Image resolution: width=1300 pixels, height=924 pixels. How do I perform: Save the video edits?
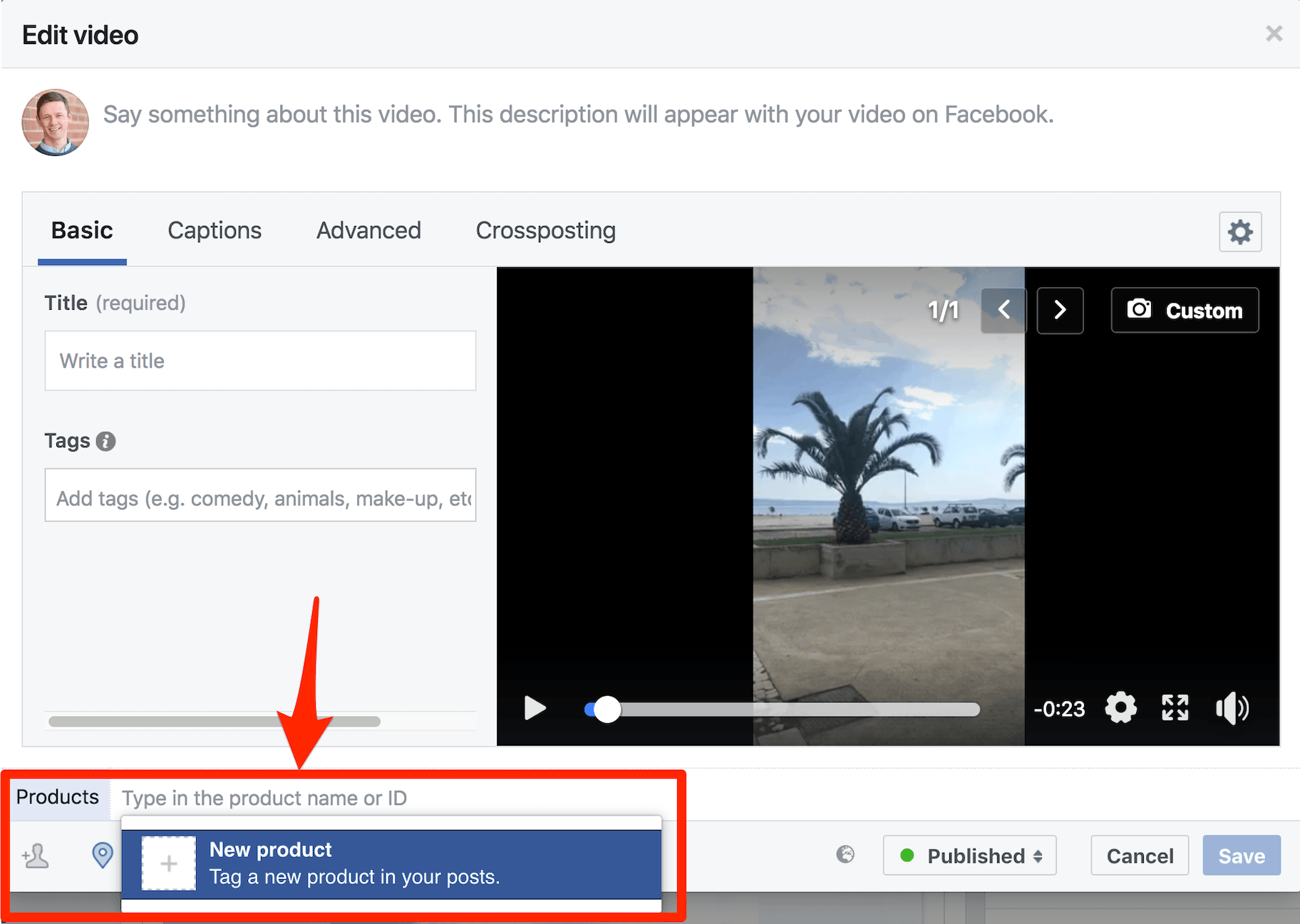coord(1242,856)
